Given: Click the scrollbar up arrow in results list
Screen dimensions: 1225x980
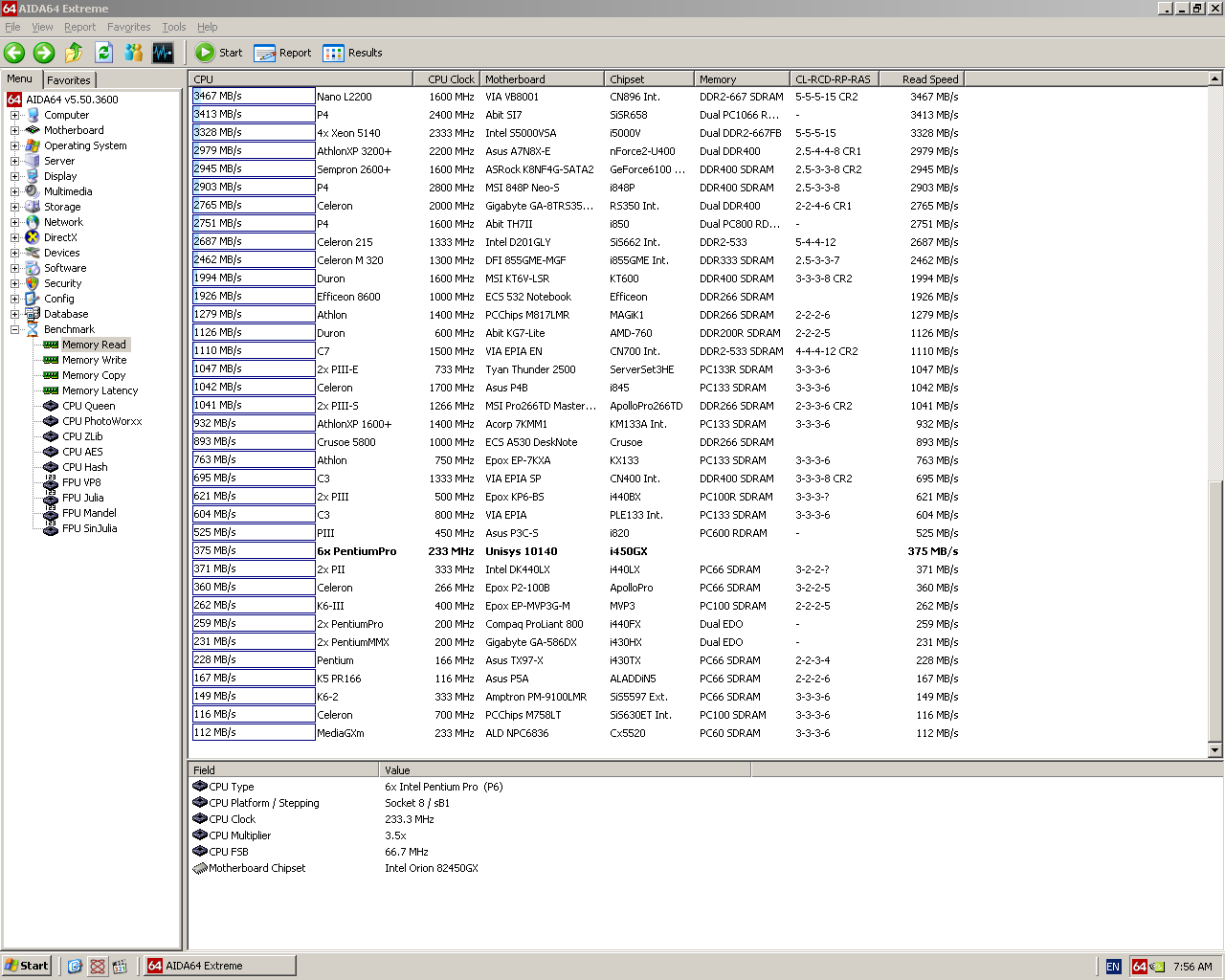Looking at the screenshot, I should click(1215, 79).
